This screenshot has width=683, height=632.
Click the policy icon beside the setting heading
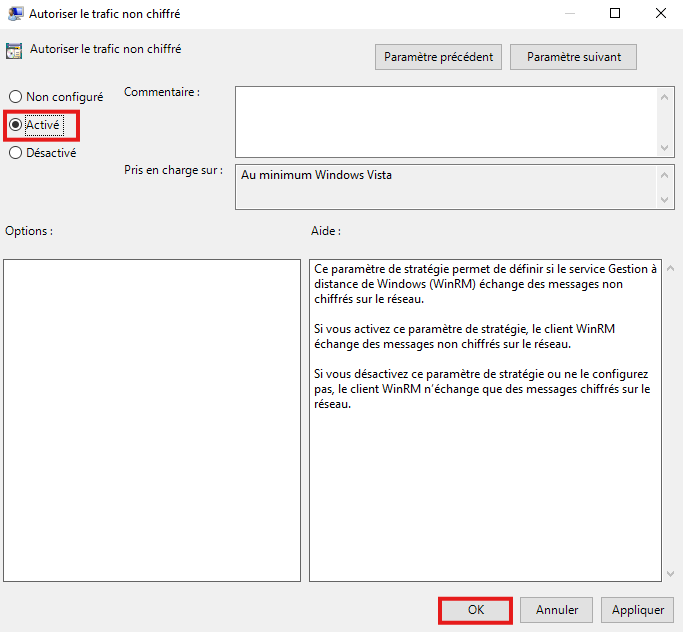[14, 51]
